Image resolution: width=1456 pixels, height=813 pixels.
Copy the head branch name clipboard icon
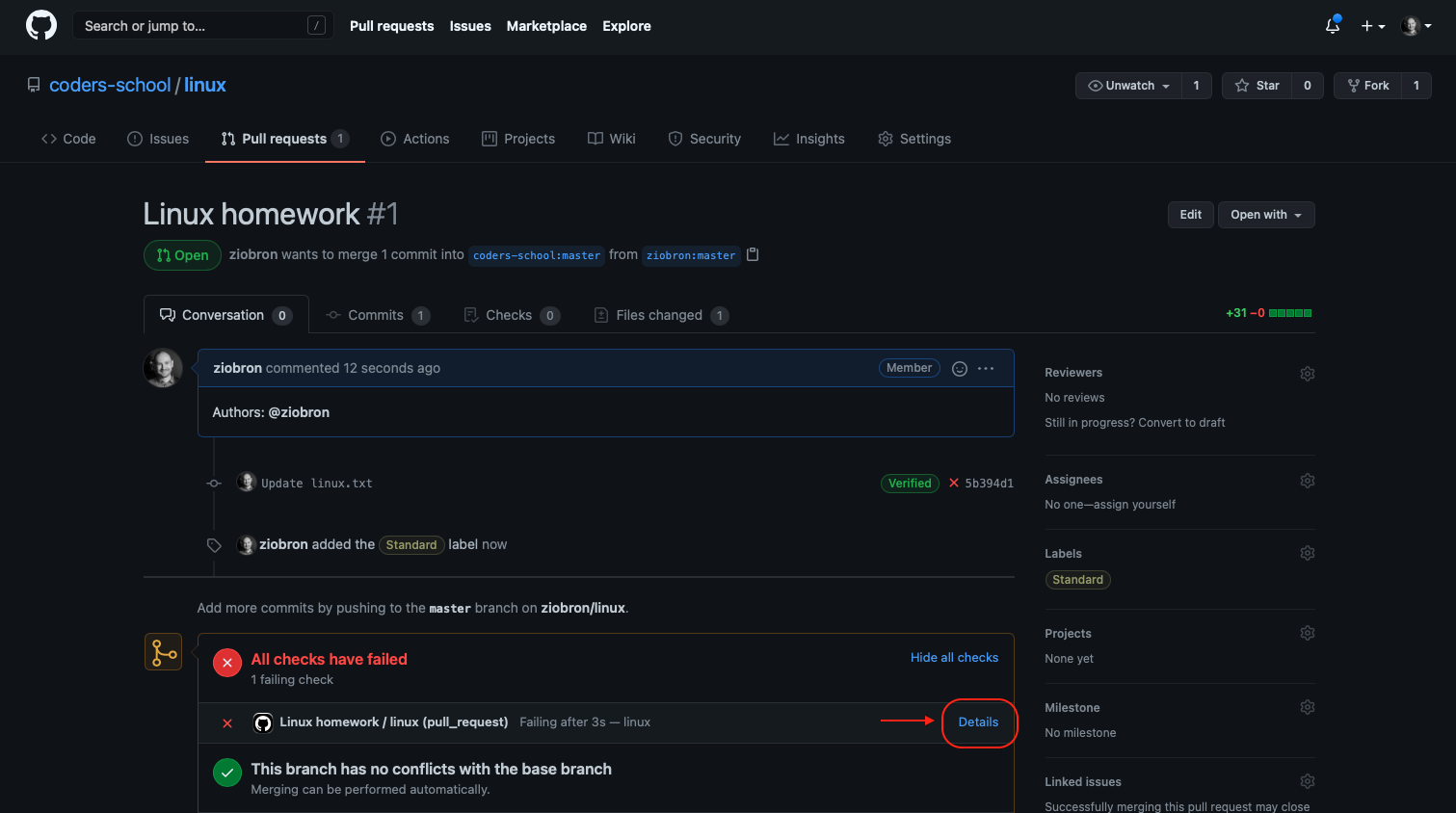click(754, 255)
